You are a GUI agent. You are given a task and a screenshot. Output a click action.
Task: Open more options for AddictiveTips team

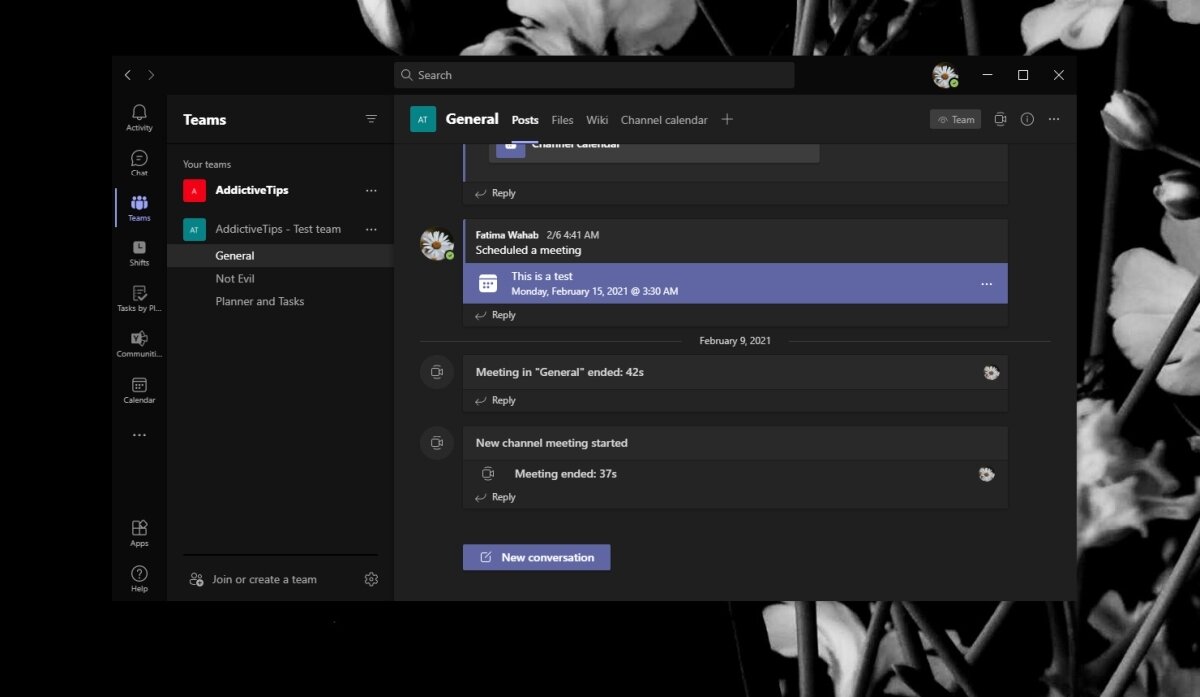click(371, 190)
